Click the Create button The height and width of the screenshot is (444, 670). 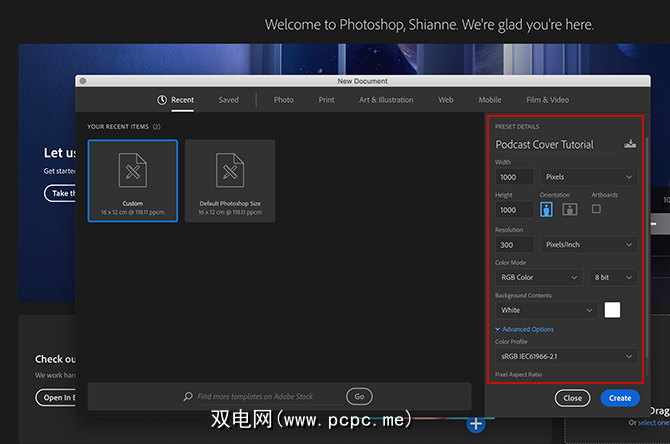(620, 398)
